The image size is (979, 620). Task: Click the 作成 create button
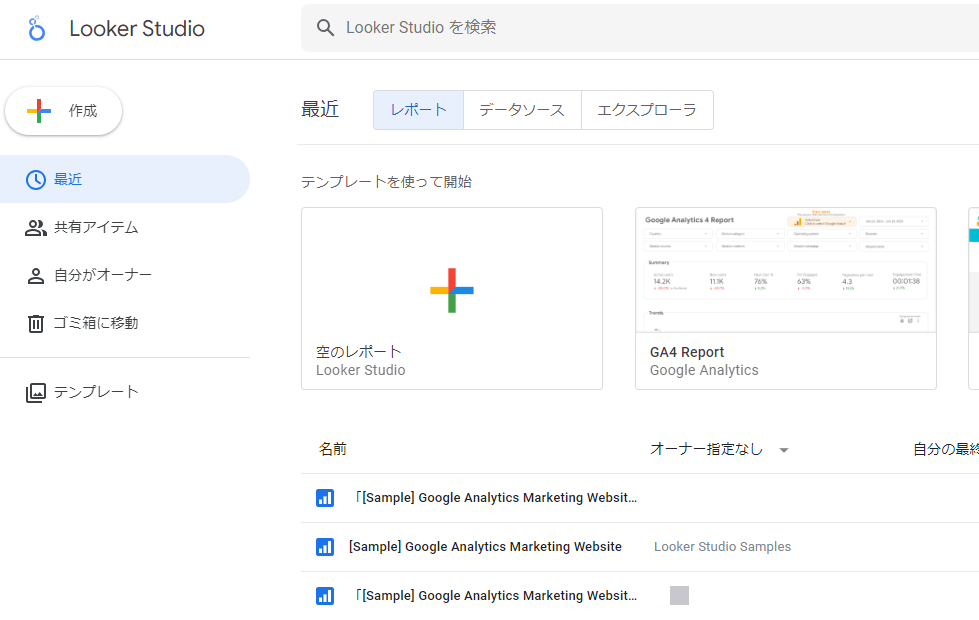pyautogui.click(x=64, y=111)
